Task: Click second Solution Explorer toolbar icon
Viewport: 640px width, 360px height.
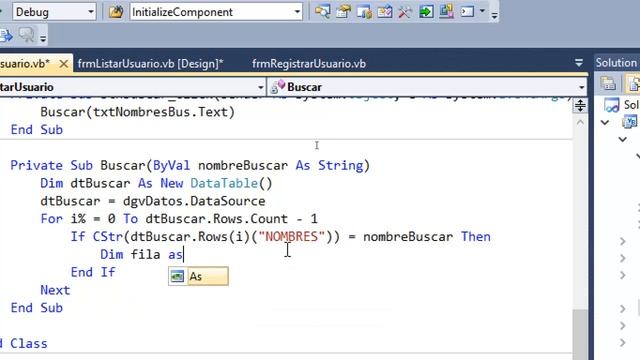Action: [633, 83]
